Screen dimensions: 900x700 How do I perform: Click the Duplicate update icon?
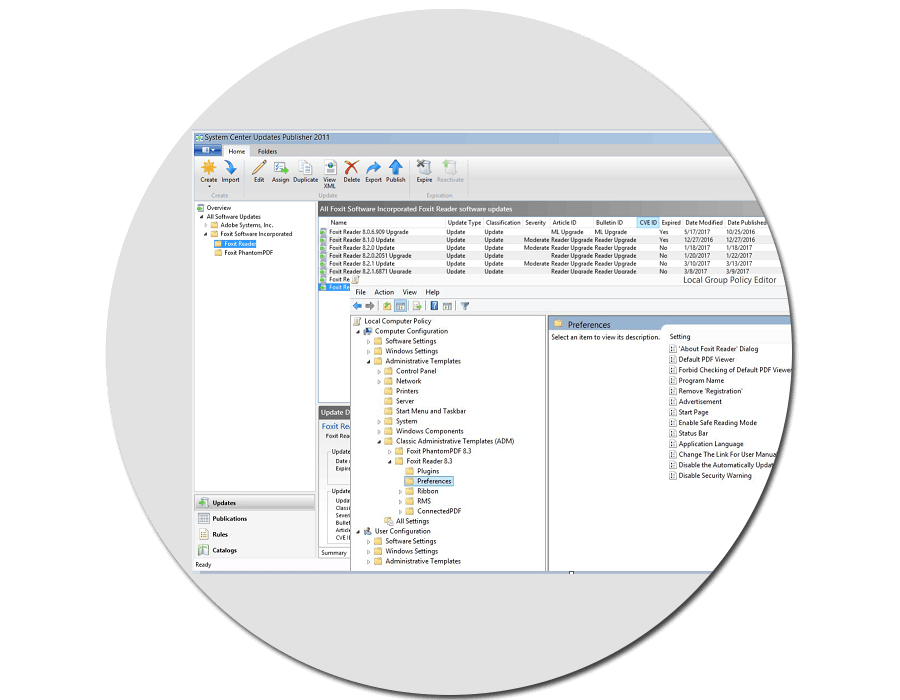pyautogui.click(x=305, y=168)
